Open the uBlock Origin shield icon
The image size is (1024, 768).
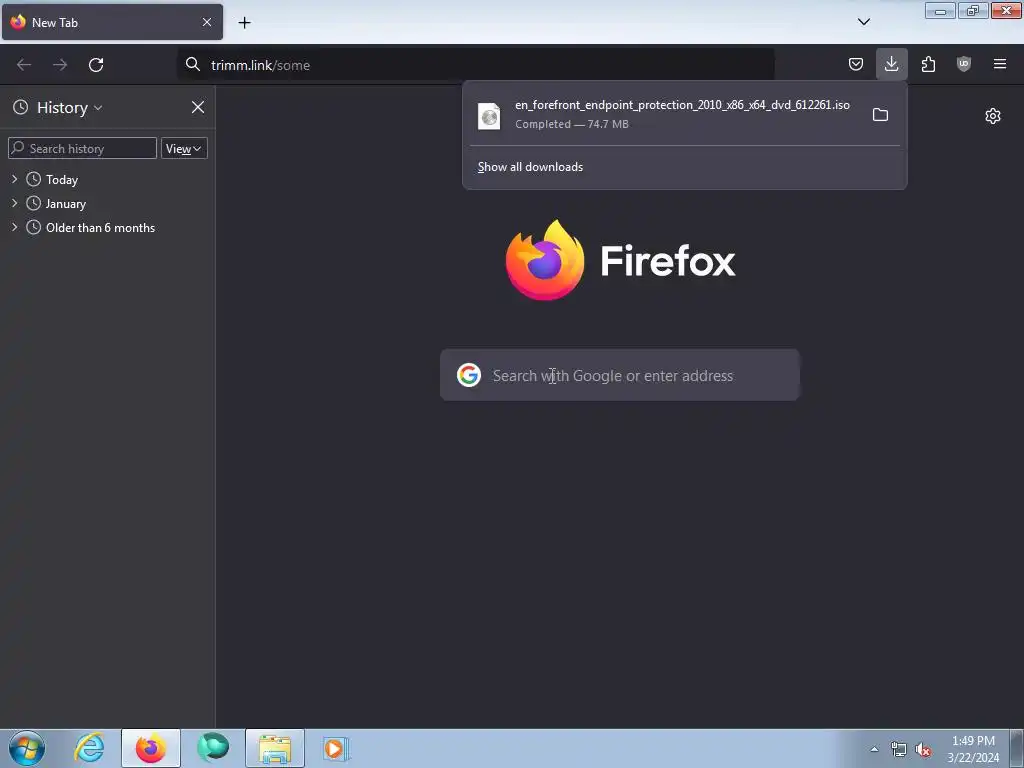click(964, 64)
